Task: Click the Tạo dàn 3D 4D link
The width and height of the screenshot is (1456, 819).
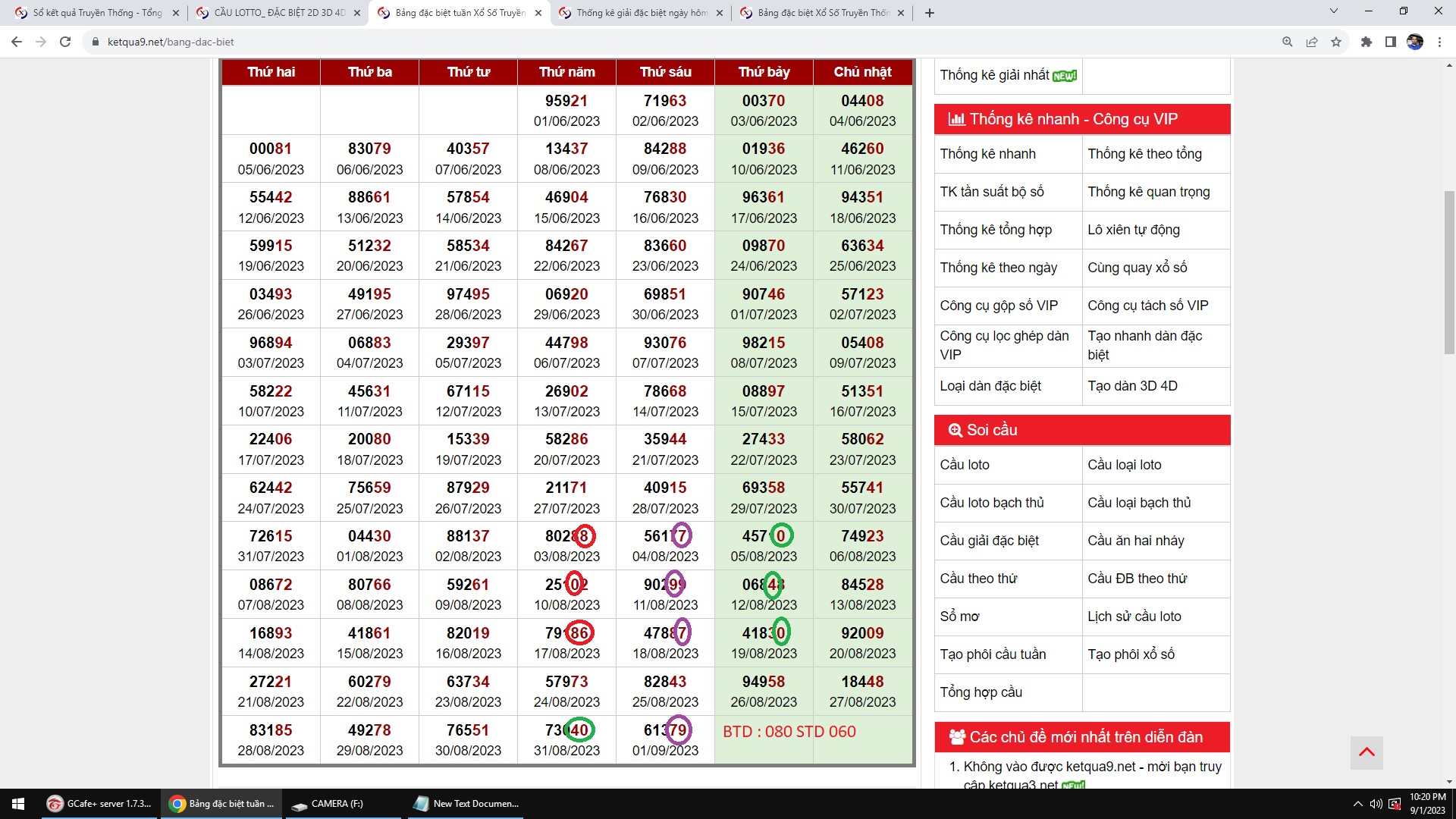Action: [x=1132, y=386]
